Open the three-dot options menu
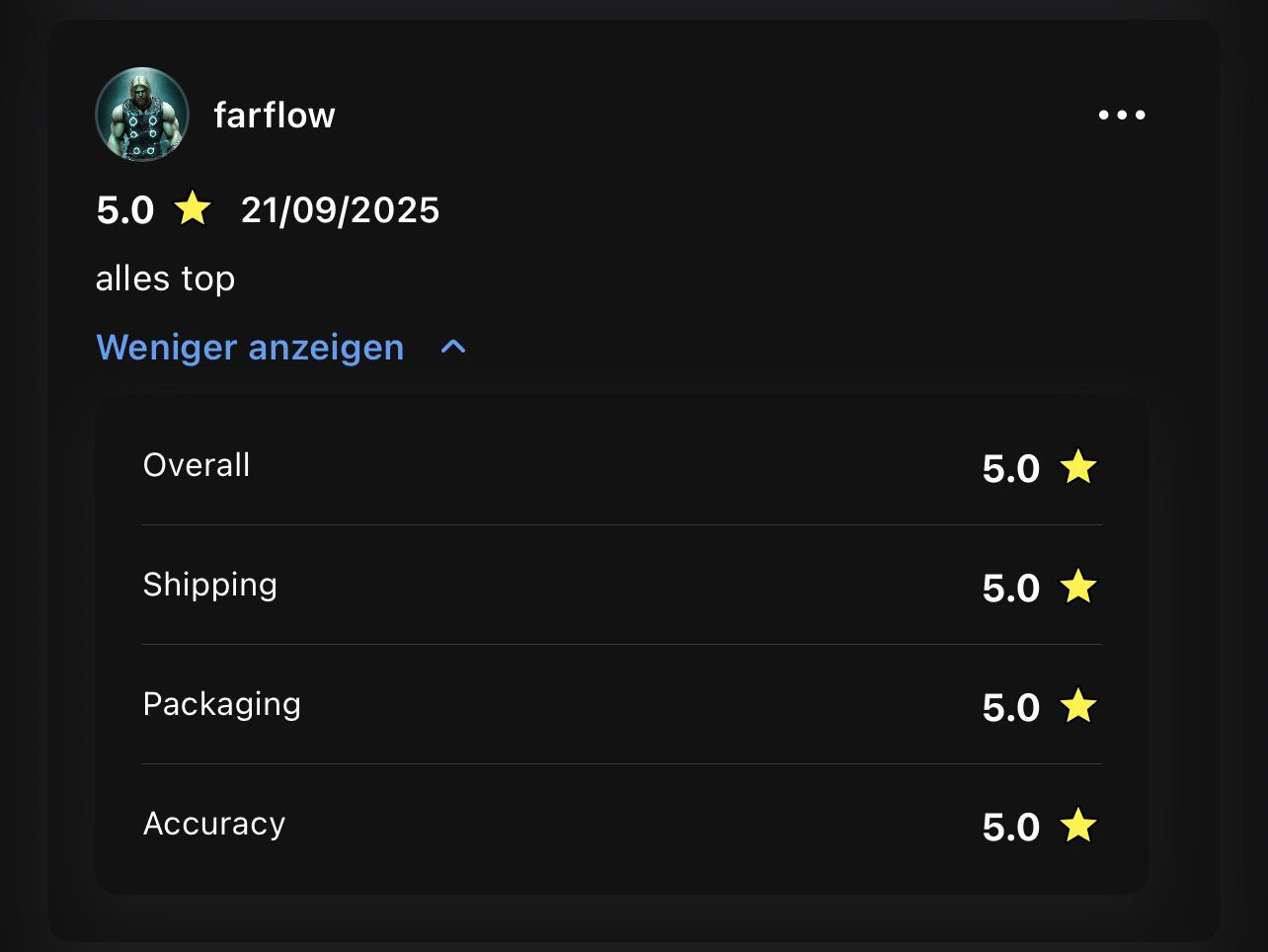1268x952 pixels. coord(1122,116)
